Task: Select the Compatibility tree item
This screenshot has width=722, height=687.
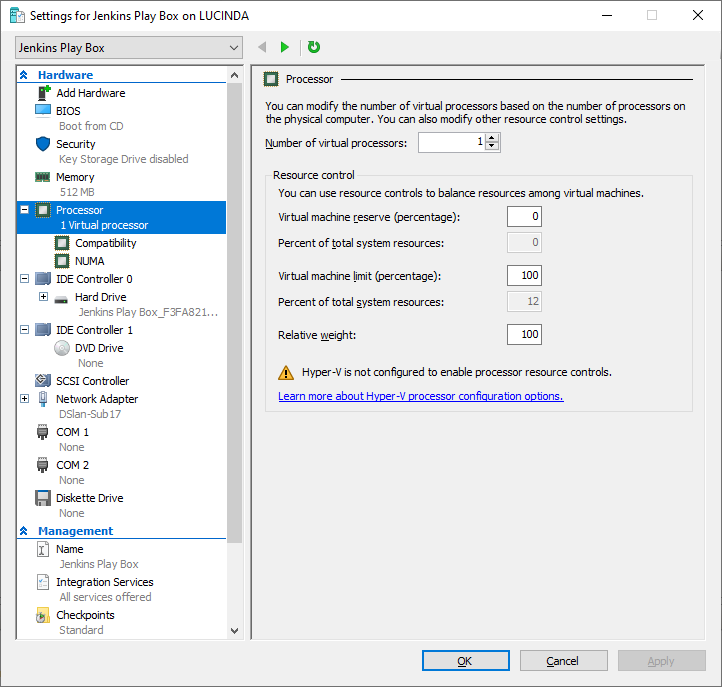Action: coord(105,243)
